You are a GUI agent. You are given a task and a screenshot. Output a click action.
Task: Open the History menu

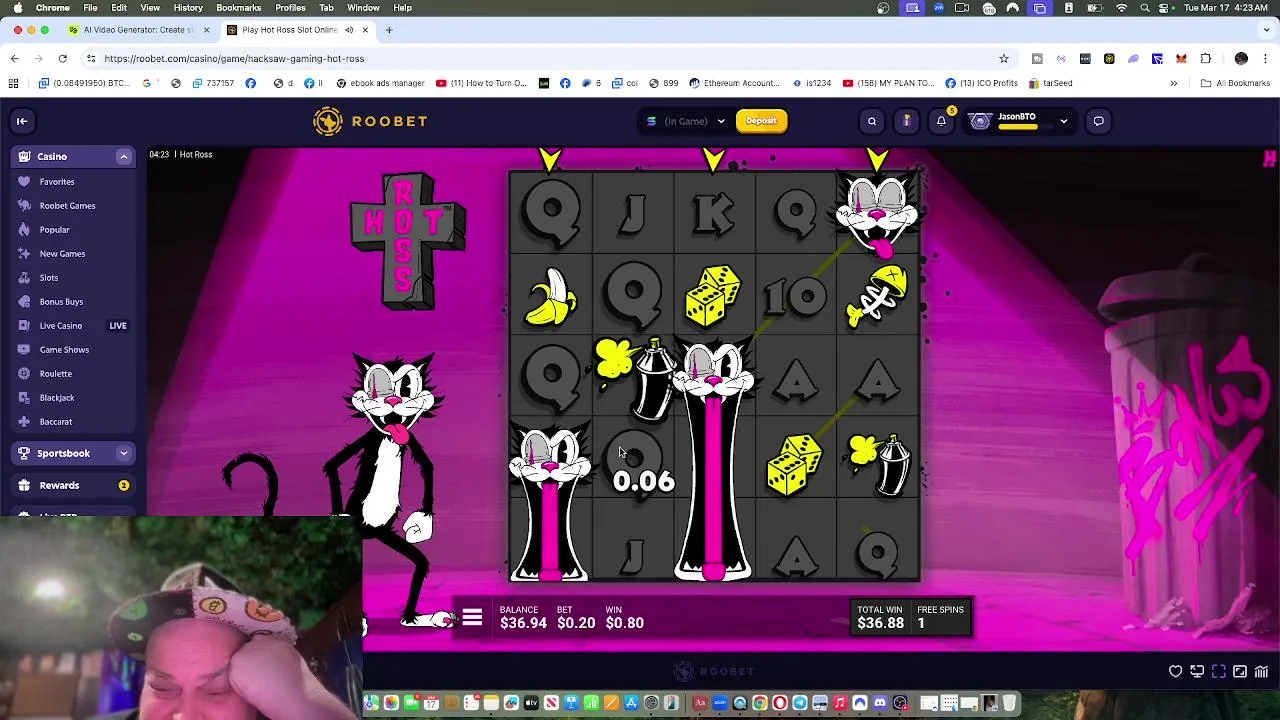coord(188,8)
